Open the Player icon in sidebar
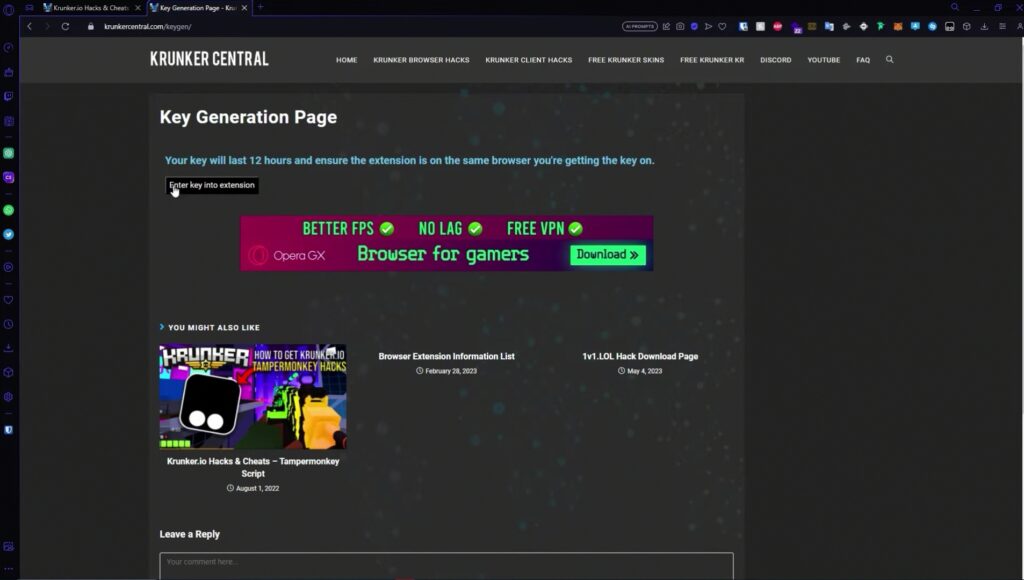 coord(8,267)
